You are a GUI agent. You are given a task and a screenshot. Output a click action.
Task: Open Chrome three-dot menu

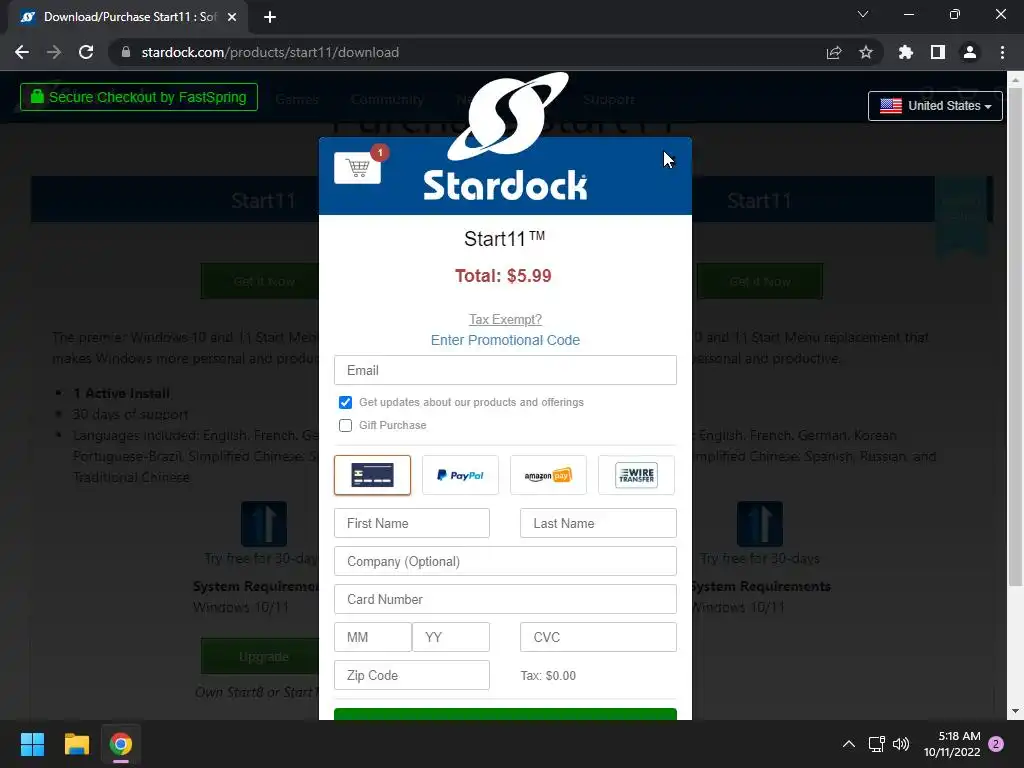(1002, 52)
